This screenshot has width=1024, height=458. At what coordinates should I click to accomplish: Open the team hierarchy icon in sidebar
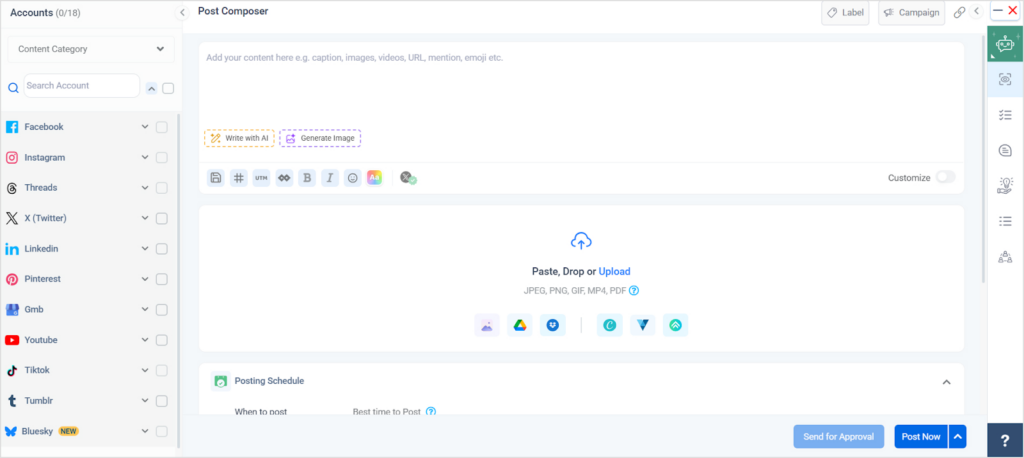pos(1005,257)
